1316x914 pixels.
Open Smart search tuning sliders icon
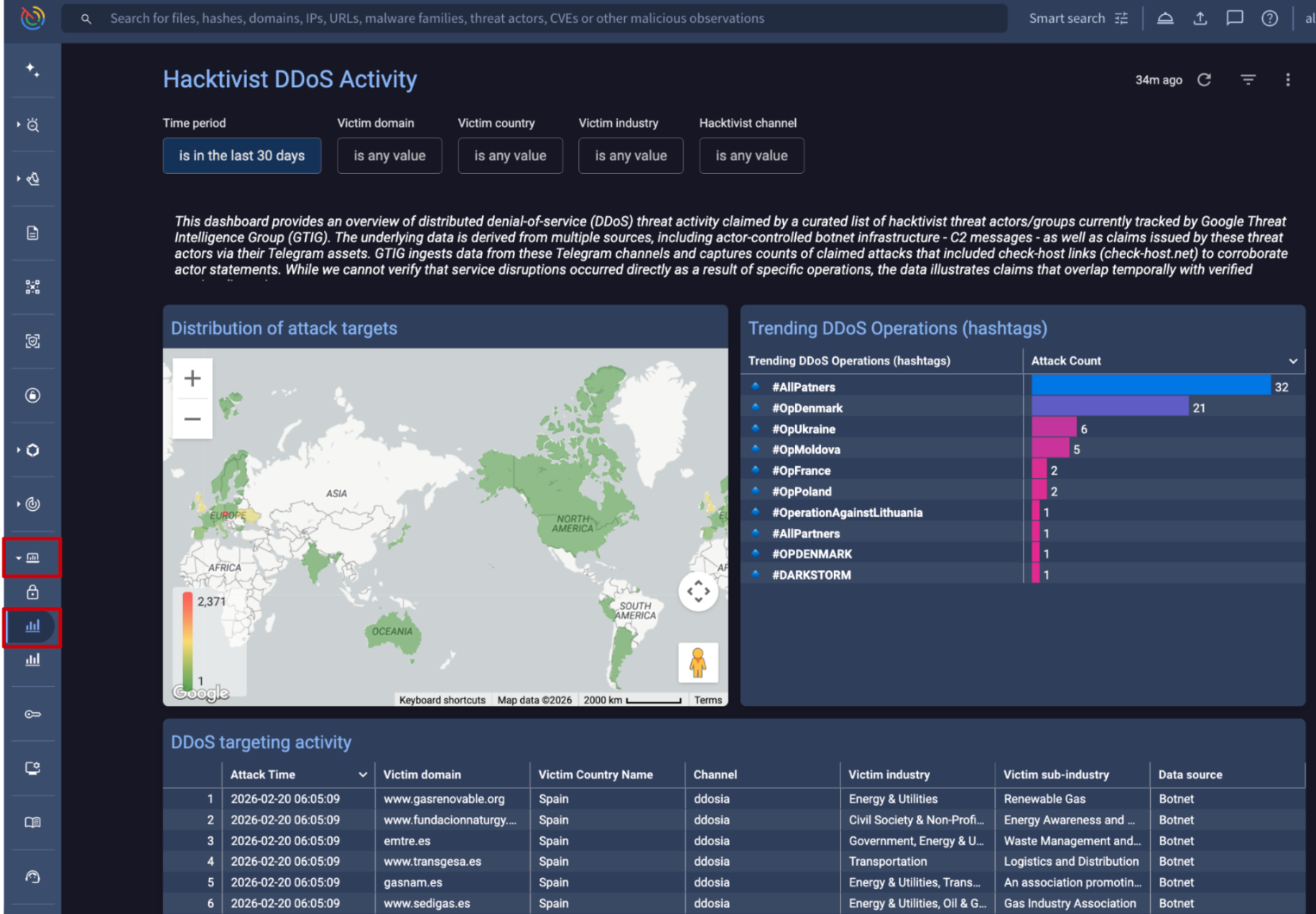[x=1121, y=19]
